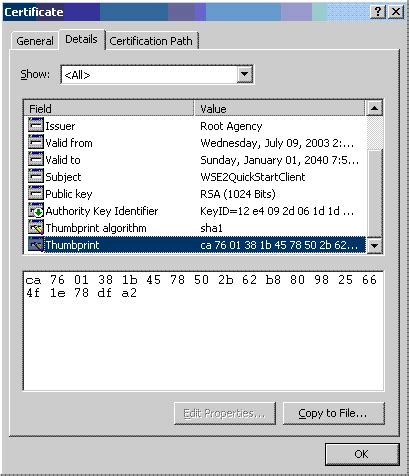Viewport: 409px width, 476px height.
Task: Click the value Sunday, January 01, 2040
Action: point(279,160)
